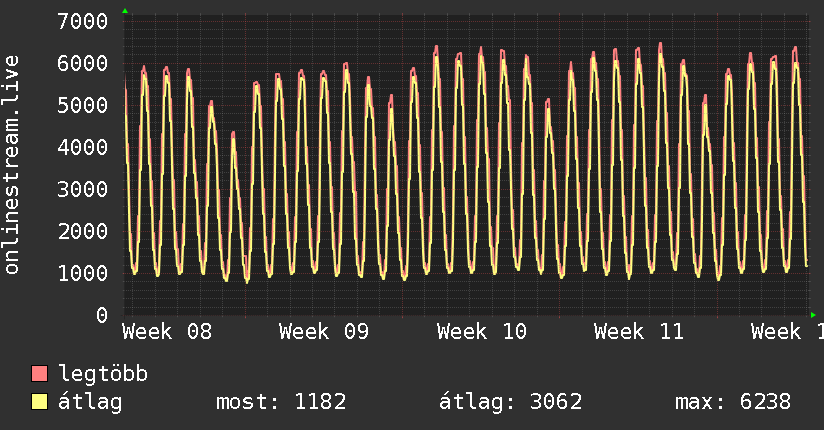This screenshot has width=824, height=430.
Task: Click the green arrow at the x-axis end
Action: pyautogui.click(x=814, y=315)
